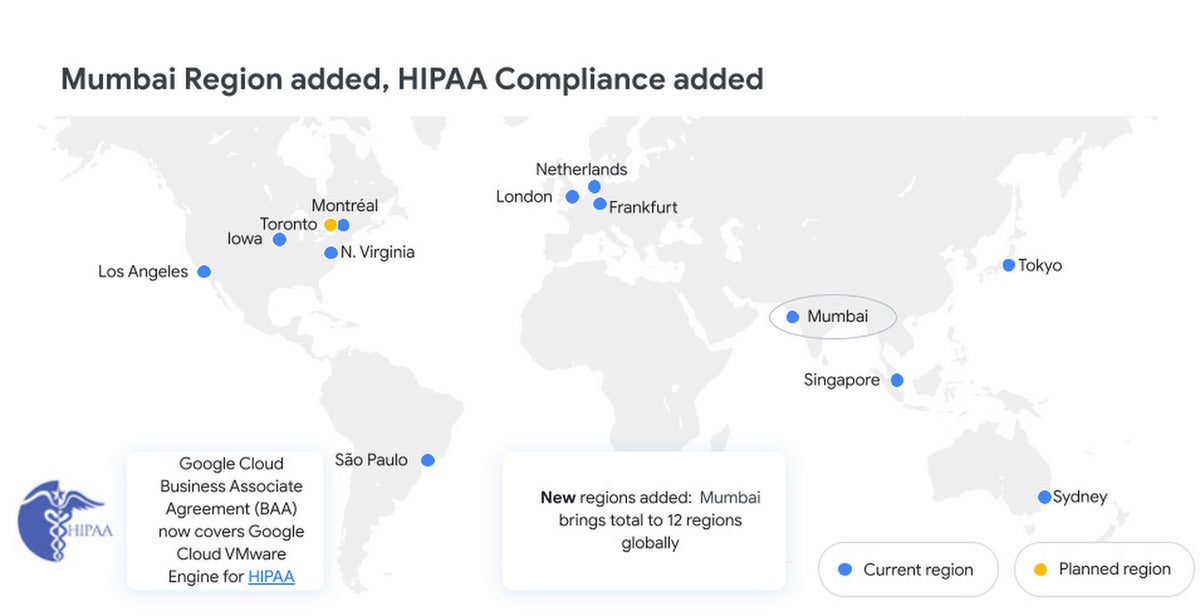Click the N. Virginia region dot
This screenshot has width=1200, height=616.
click(x=330, y=253)
